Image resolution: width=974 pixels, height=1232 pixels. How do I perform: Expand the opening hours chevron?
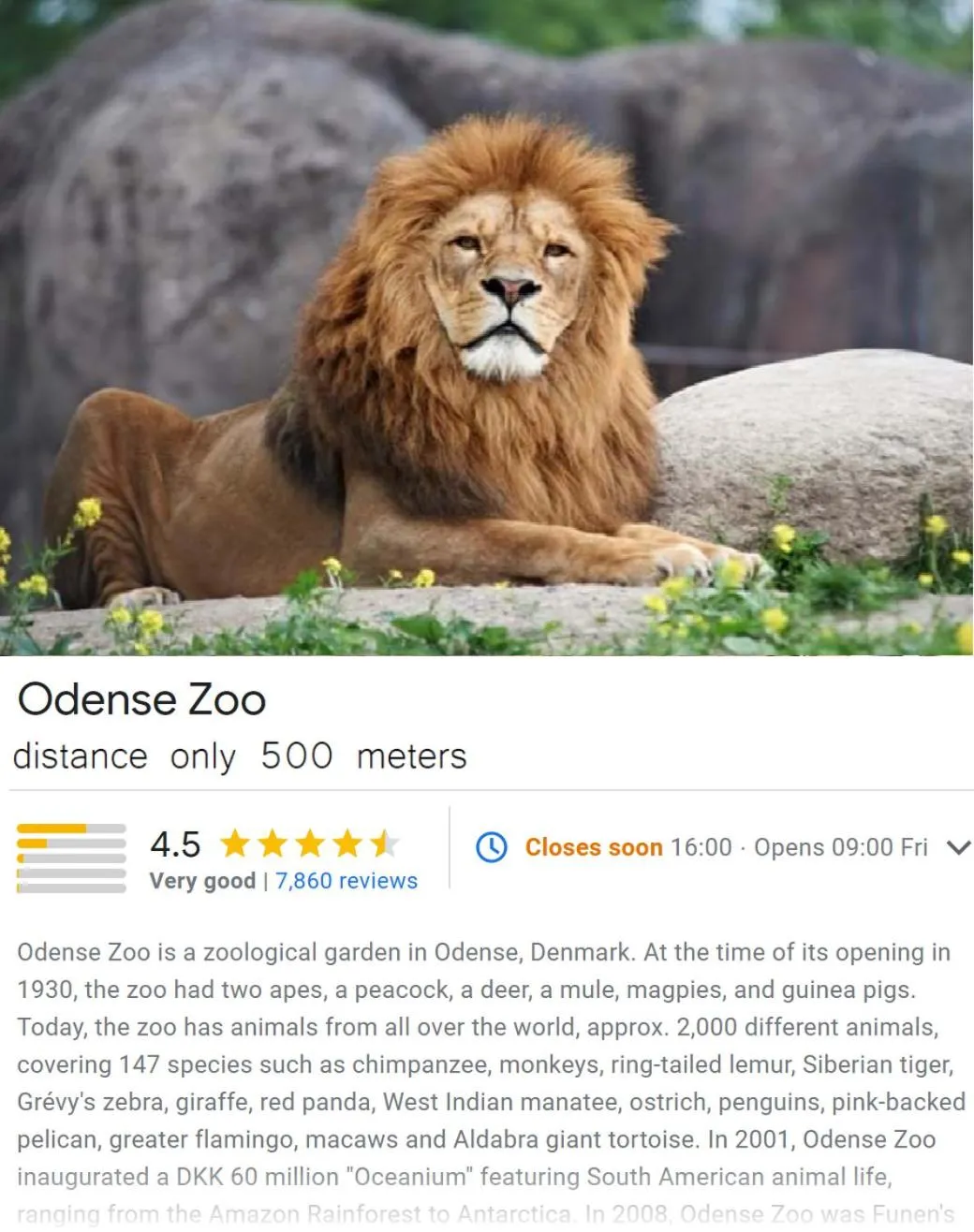[958, 847]
